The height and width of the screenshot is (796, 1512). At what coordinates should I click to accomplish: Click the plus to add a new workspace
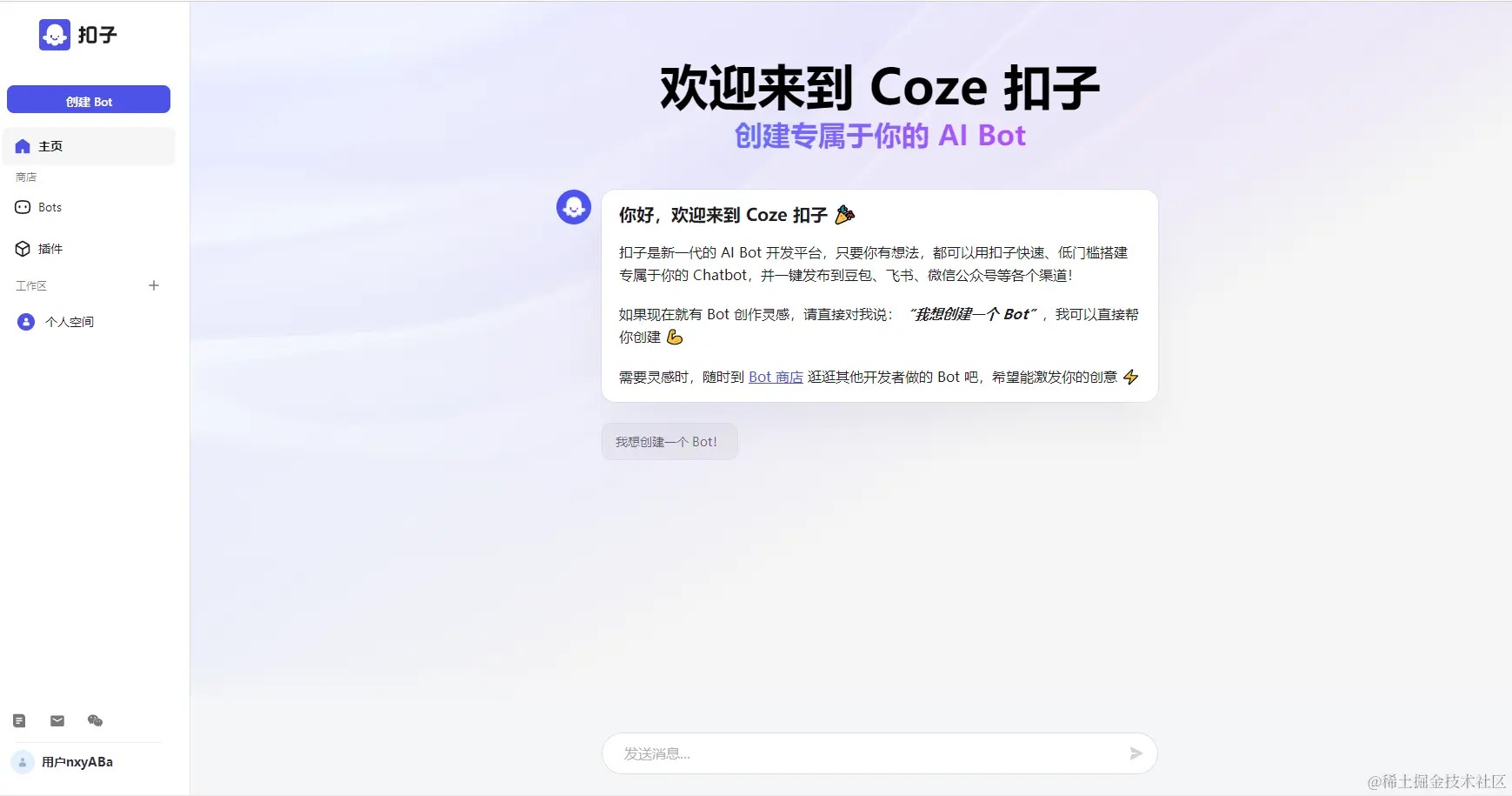click(154, 284)
